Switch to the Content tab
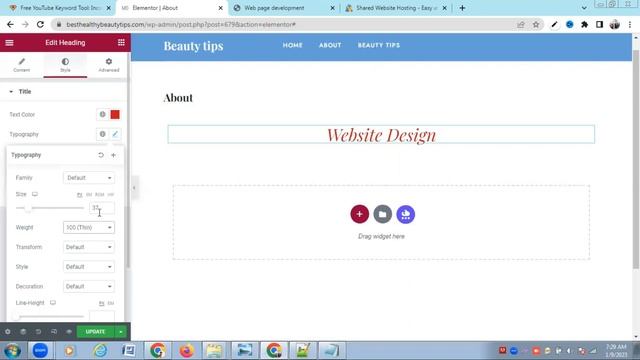This screenshot has height=360, width=640. 22,65
